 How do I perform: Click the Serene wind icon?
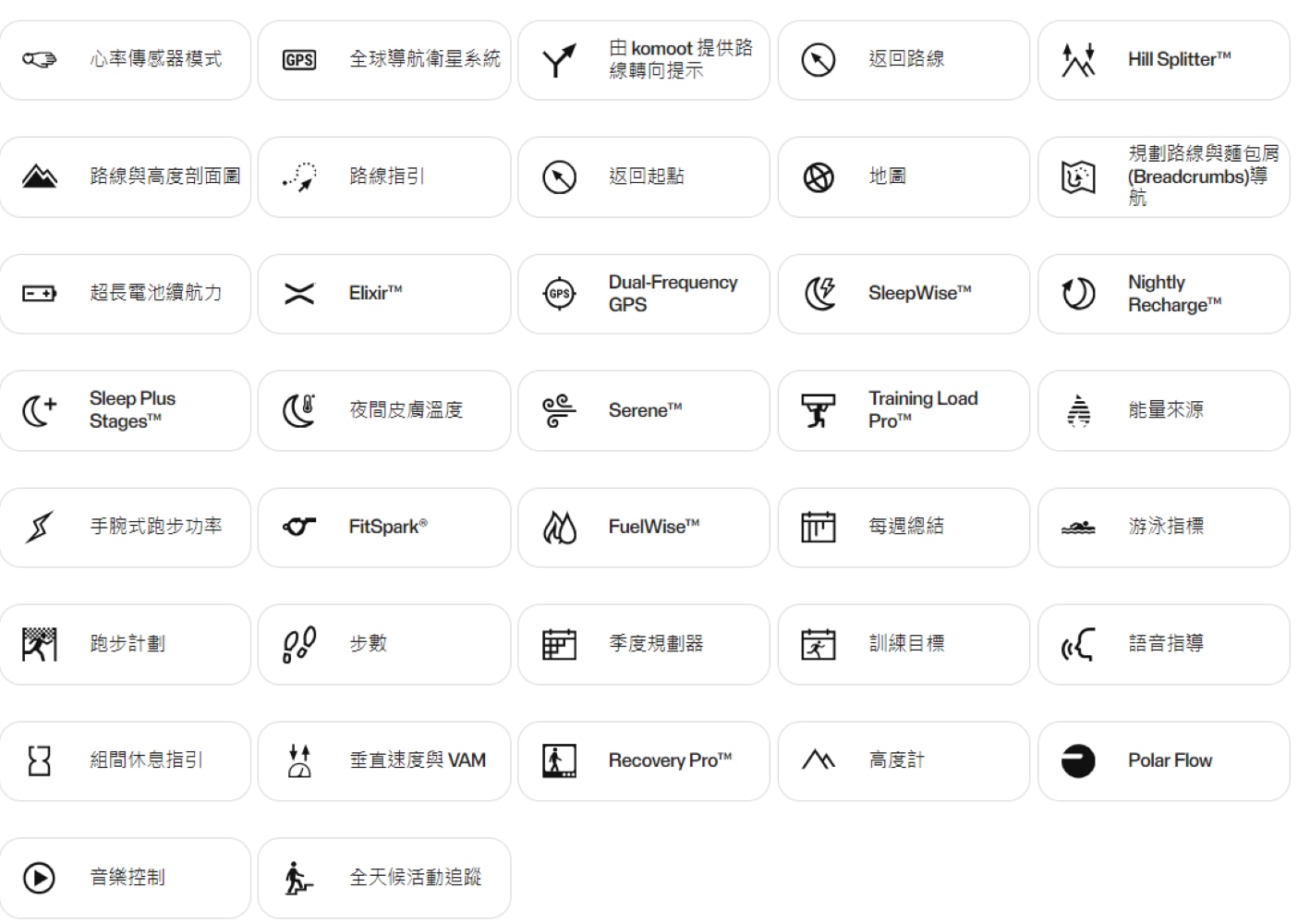(x=559, y=411)
